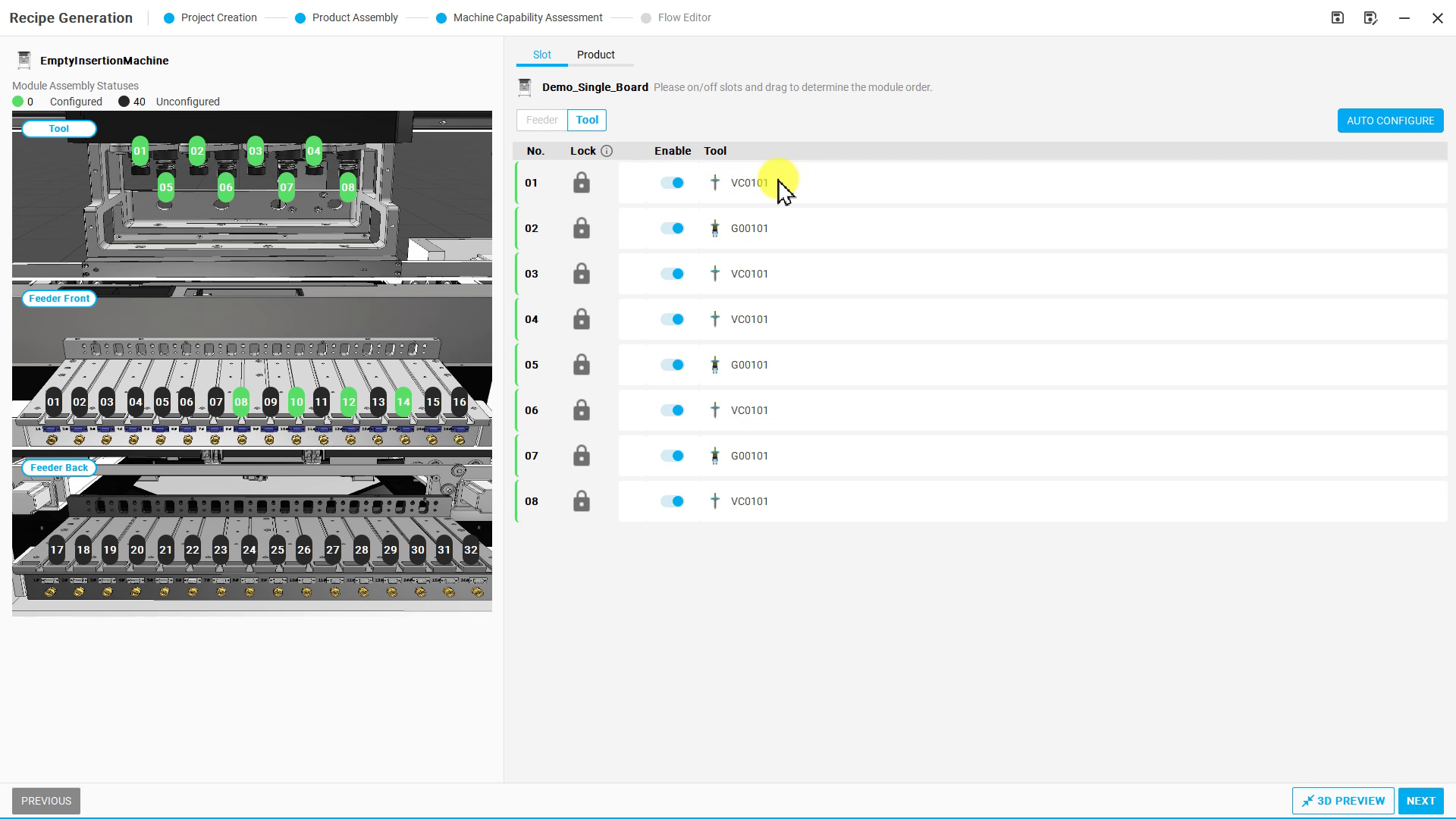The width and height of the screenshot is (1456, 819).
Task: Click the Feeder Front label
Action: click(59, 299)
